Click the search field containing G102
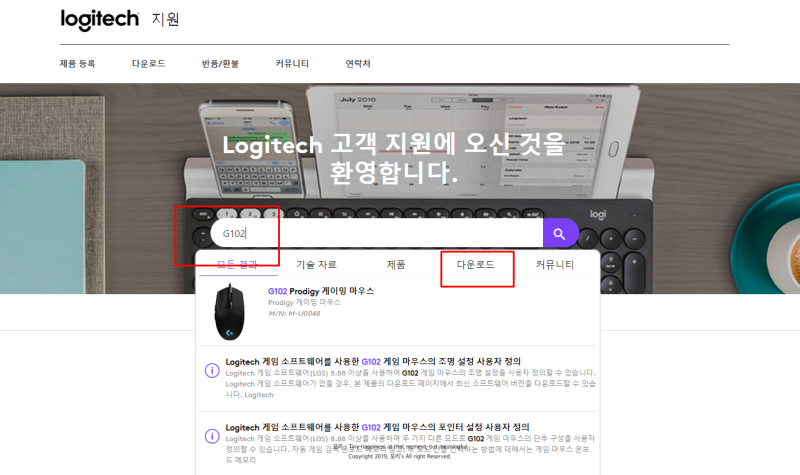The height and width of the screenshot is (475, 800). coord(377,234)
